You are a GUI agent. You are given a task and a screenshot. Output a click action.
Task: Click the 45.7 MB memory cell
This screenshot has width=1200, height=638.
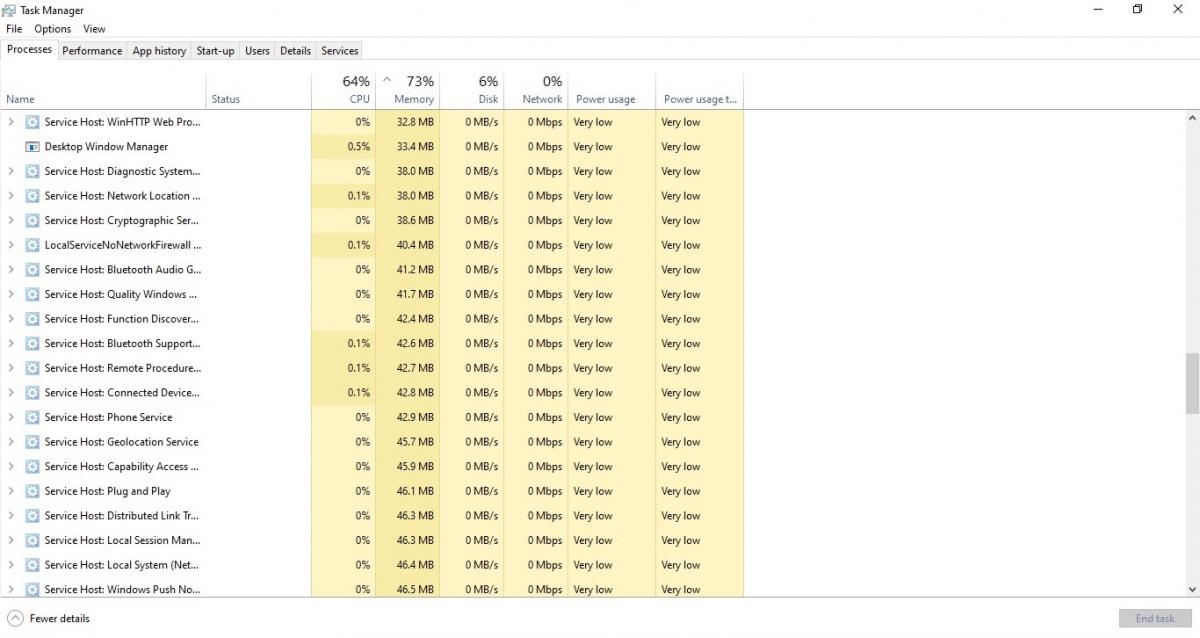(407, 442)
